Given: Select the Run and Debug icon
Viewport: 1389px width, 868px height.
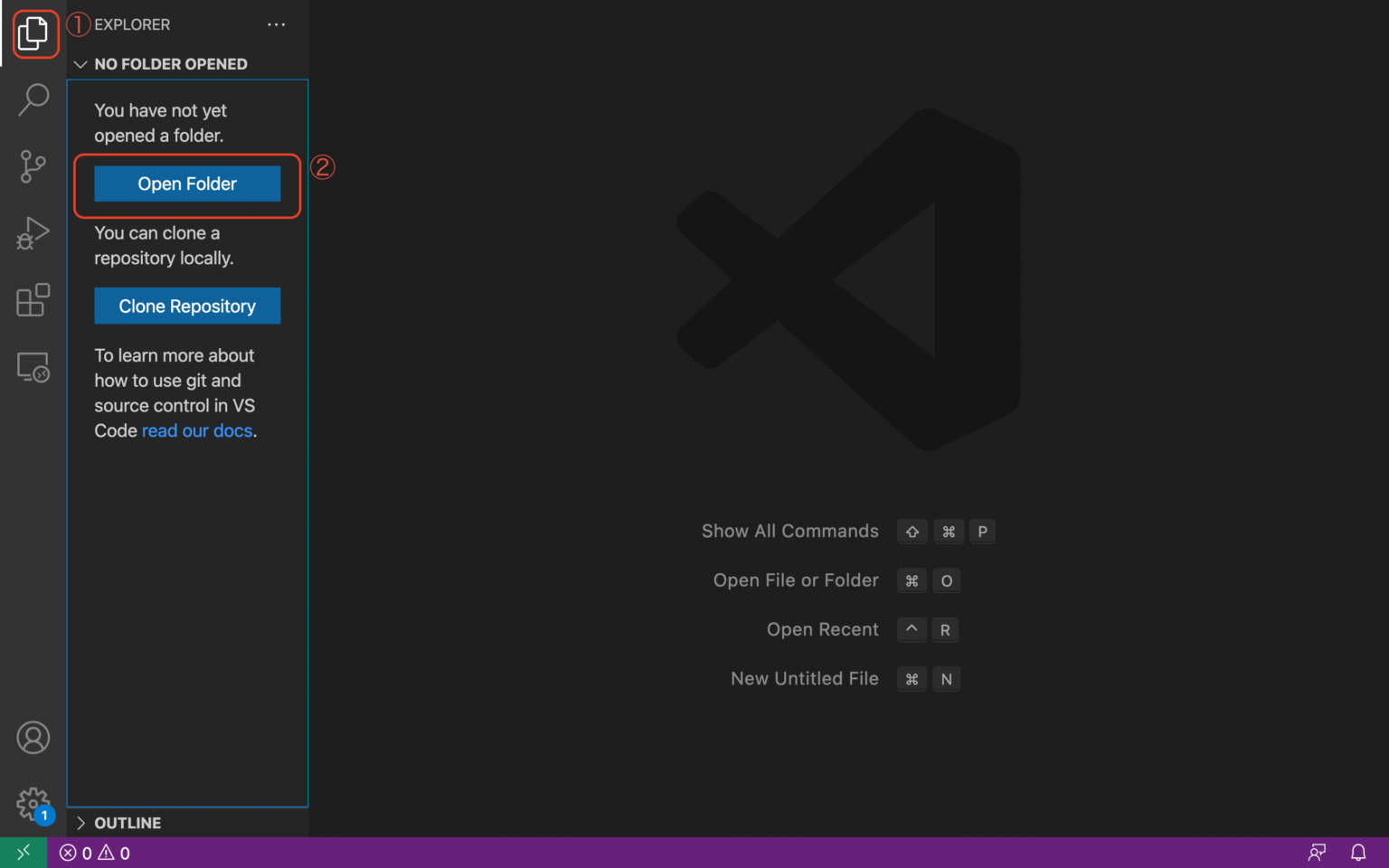Looking at the screenshot, I should [34, 233].
